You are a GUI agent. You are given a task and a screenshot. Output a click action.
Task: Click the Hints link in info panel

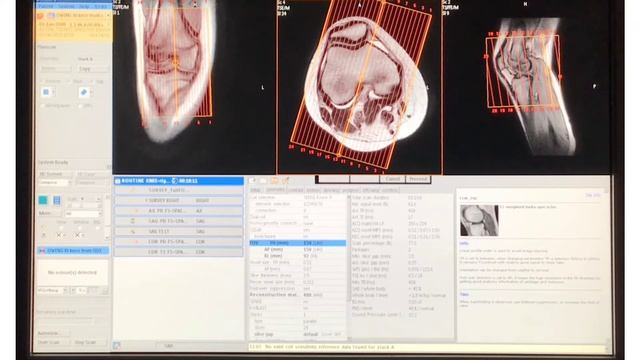pyautogui.click(x=464, y=244)
